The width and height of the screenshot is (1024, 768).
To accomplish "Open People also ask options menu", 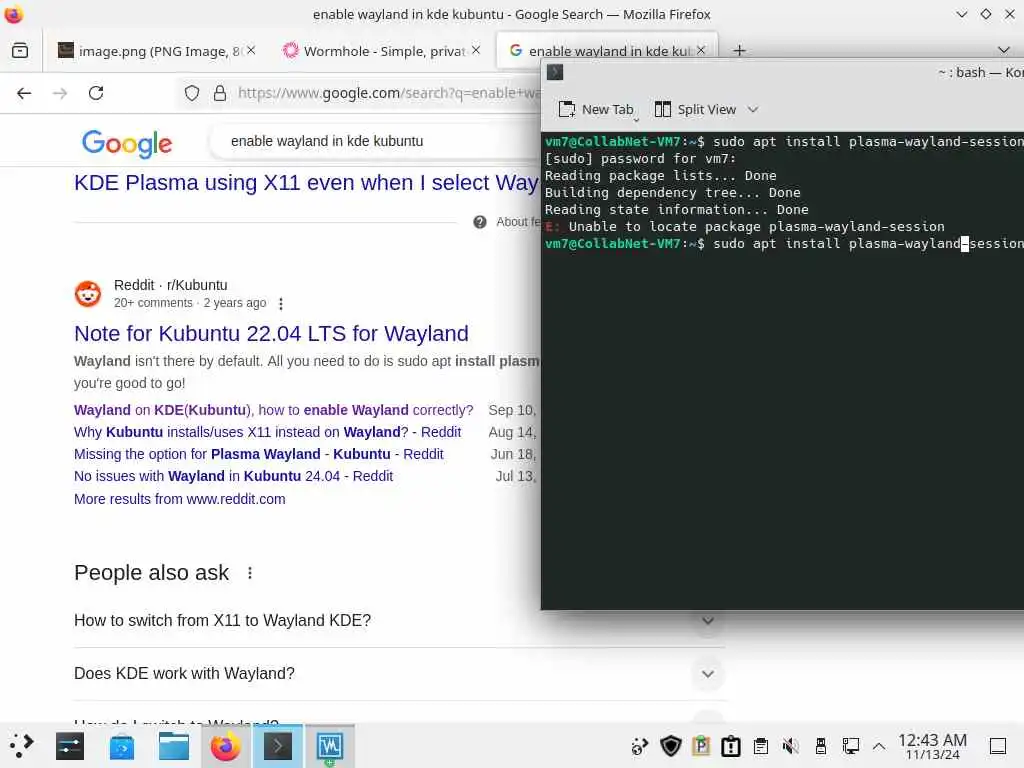I will point(249,573).
